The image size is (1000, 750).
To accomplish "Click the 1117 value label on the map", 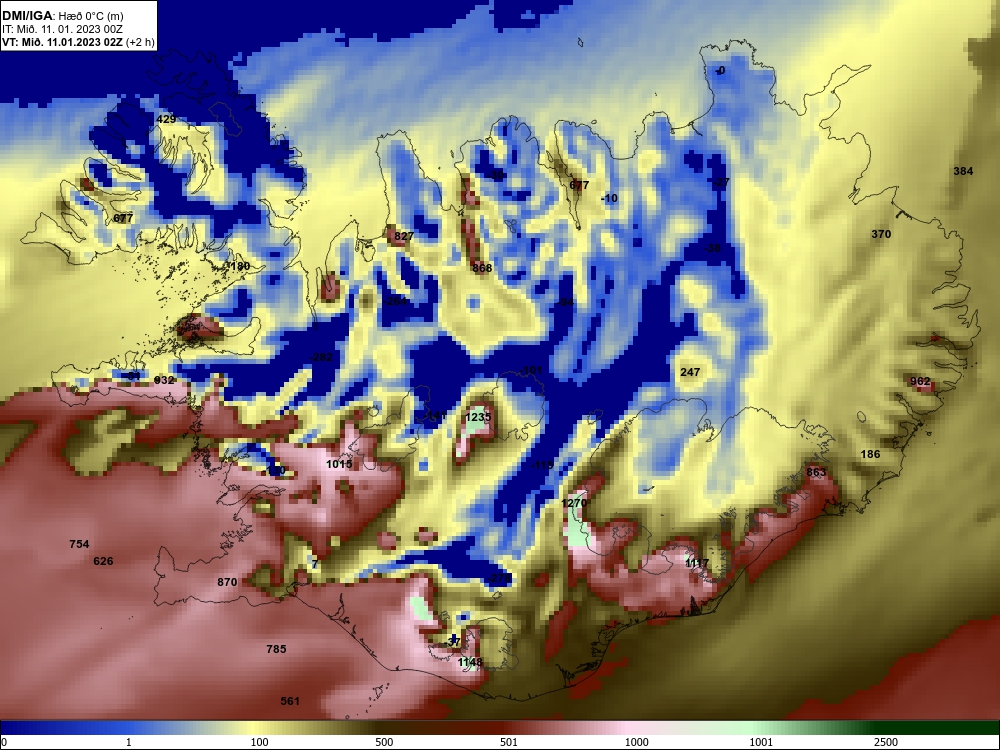I will 696,563.
